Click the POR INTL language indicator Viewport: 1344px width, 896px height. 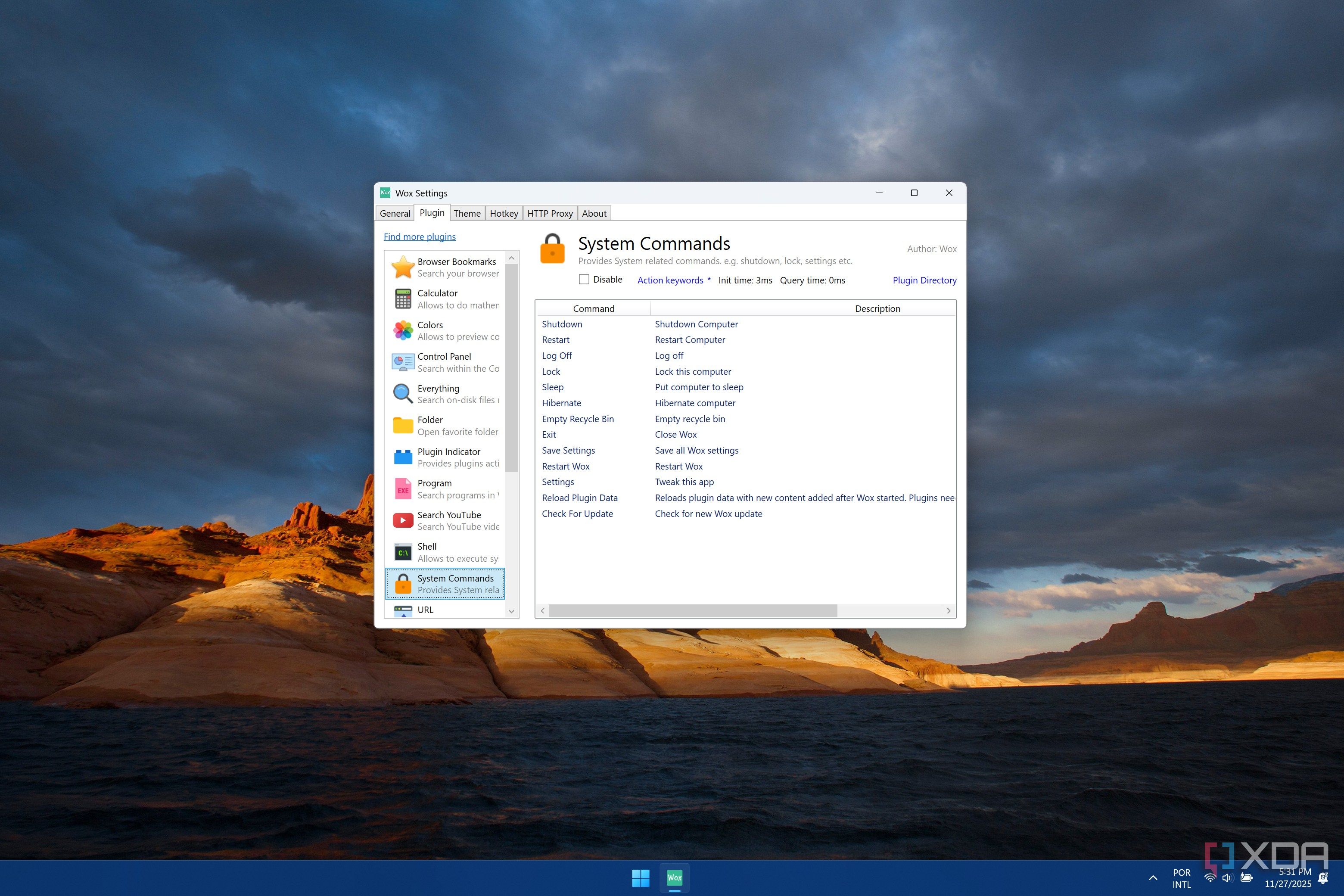click(1181, 878)
